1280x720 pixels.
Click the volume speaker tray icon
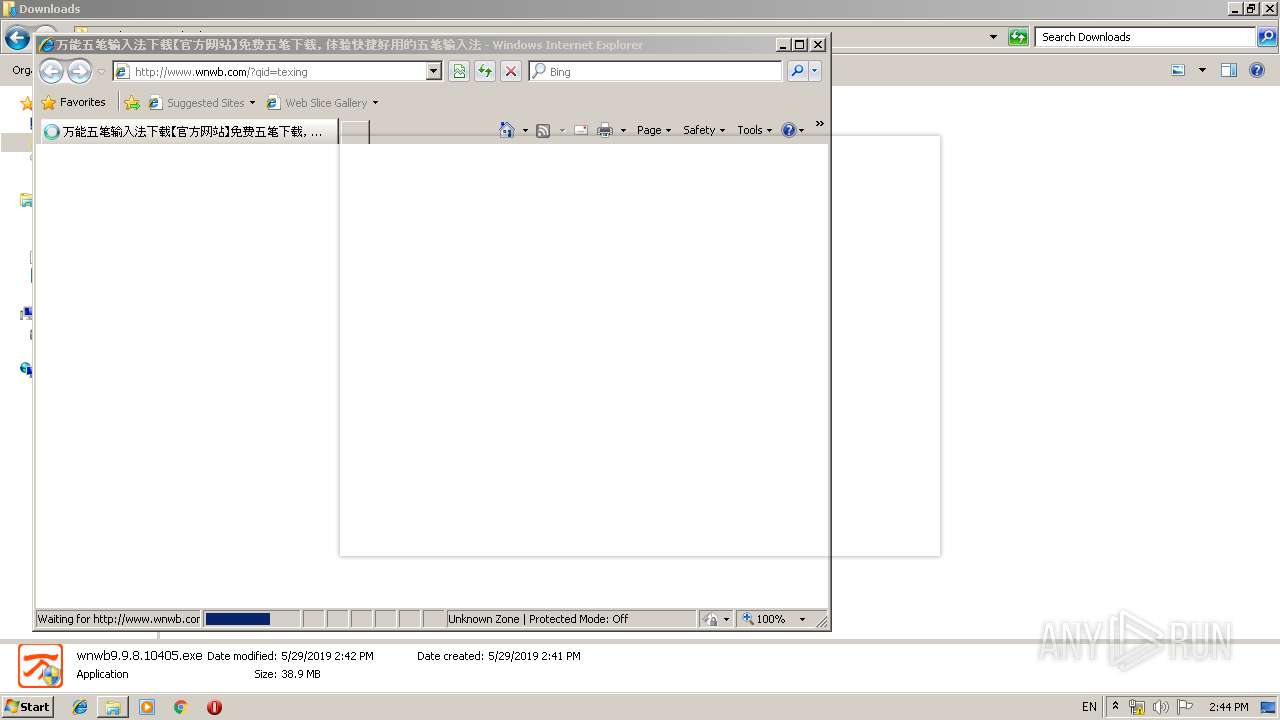(1161, 707)
